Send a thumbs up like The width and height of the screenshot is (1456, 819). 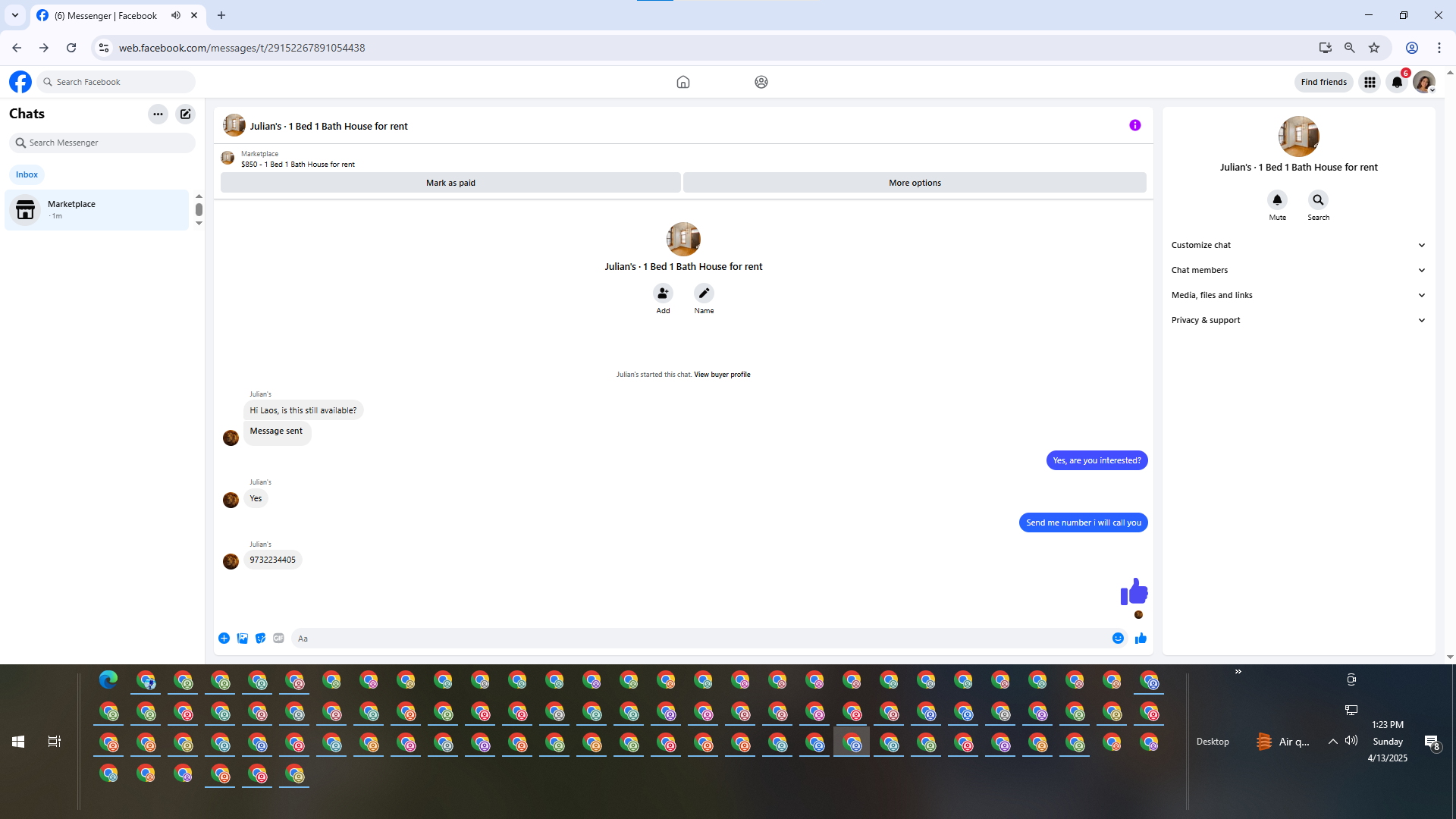click(1141, 639)
